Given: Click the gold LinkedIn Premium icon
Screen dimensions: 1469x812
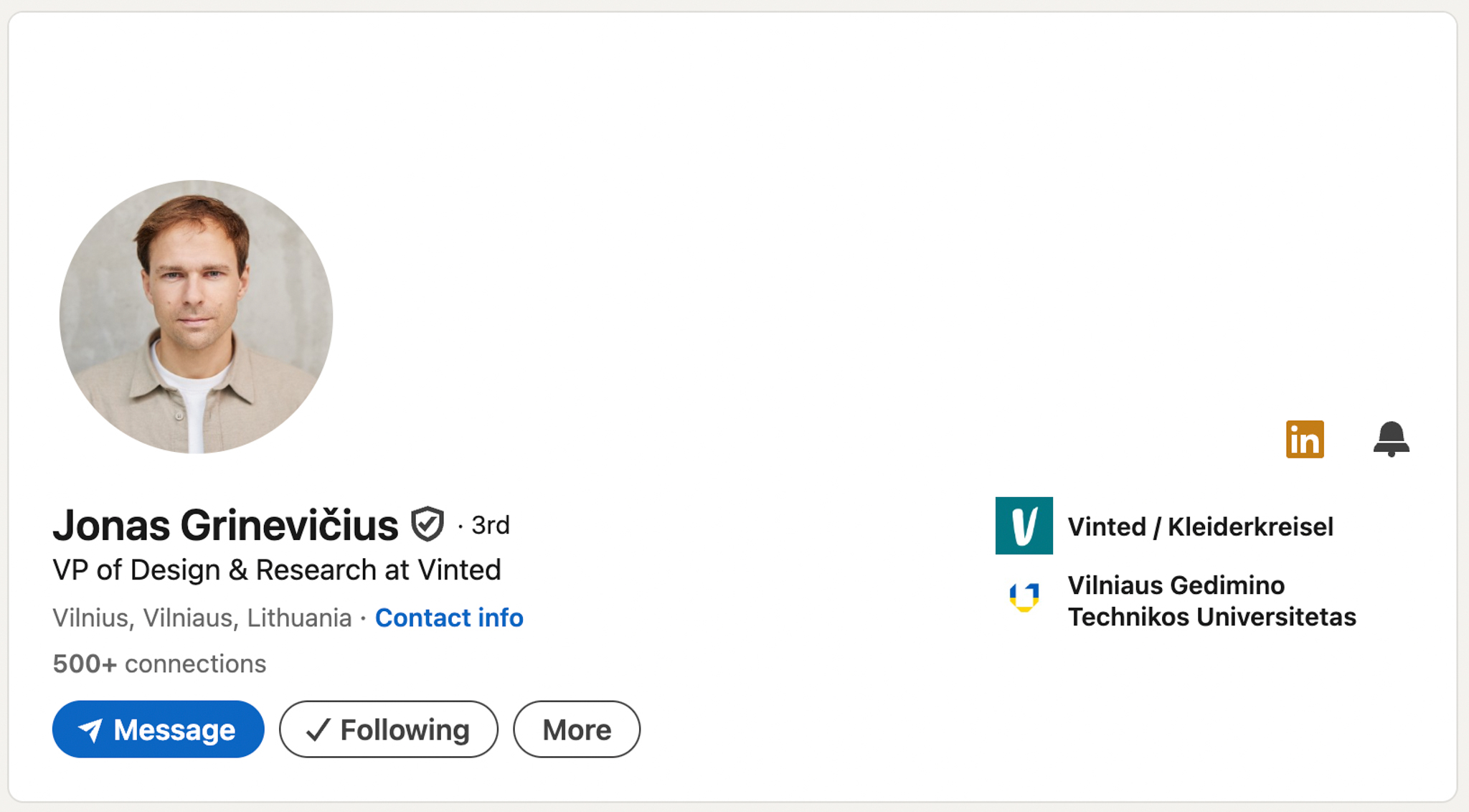Looking at the screenshot, I should pyautogui.click(x=1305, y=439).
